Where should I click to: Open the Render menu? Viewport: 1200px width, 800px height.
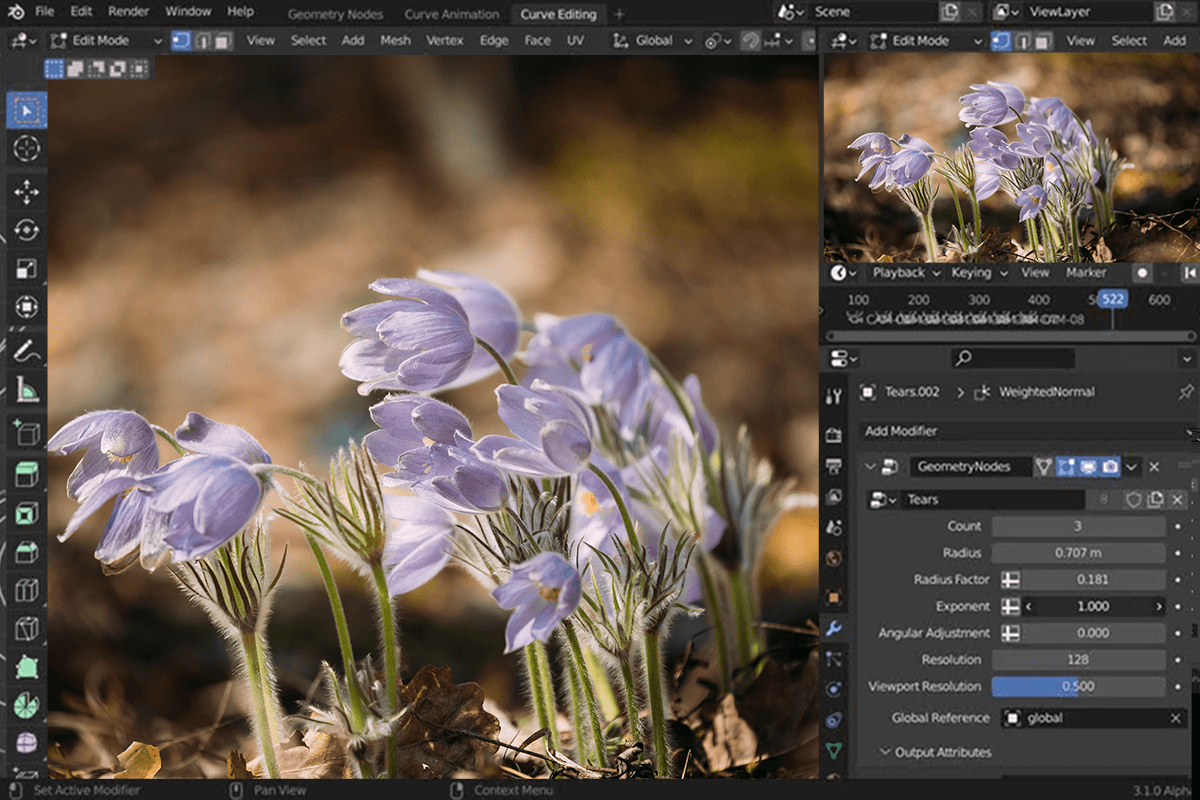[x=127, y=11]
